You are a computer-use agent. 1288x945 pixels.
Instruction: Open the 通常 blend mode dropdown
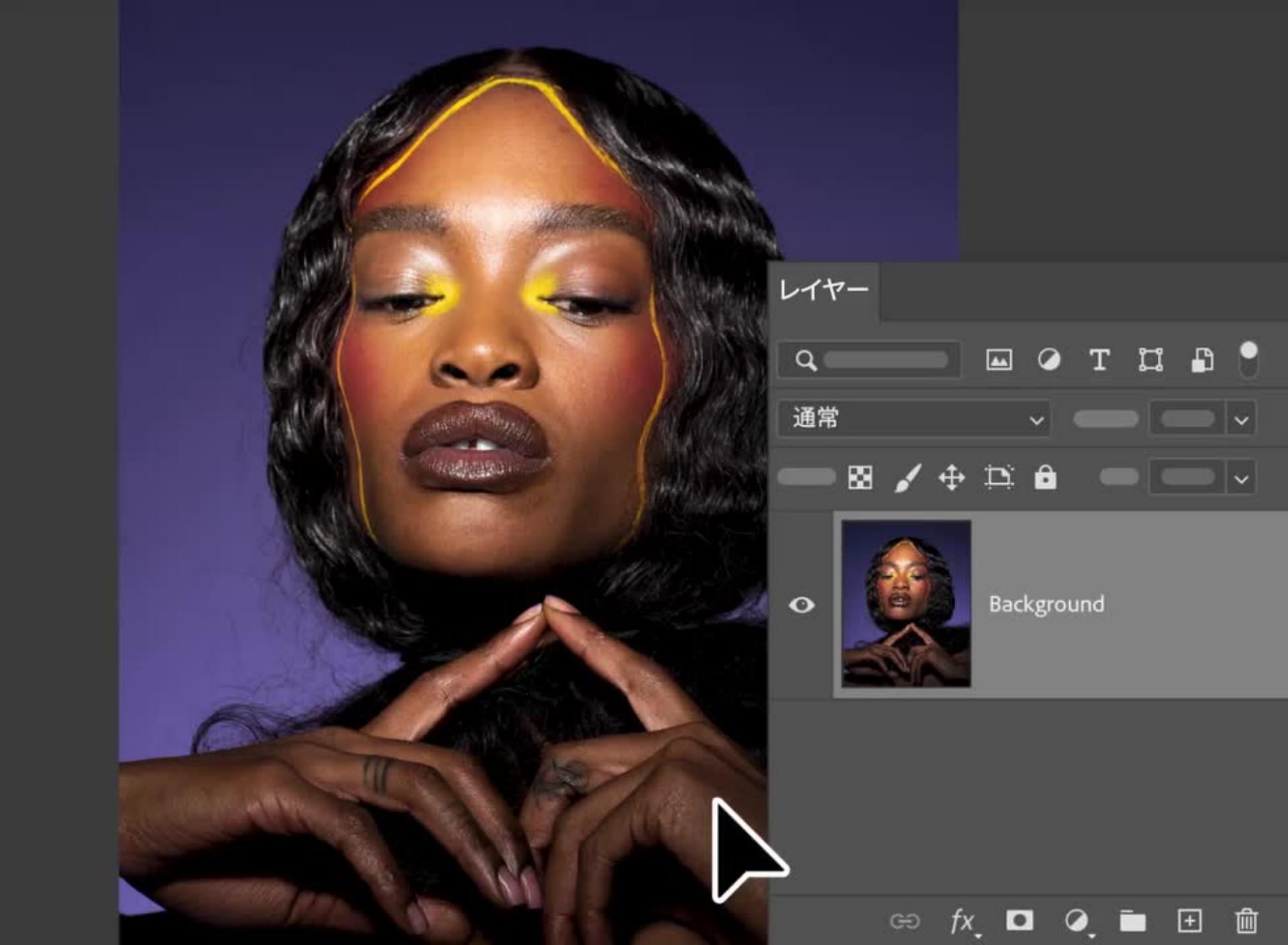(x=914, y=419)
